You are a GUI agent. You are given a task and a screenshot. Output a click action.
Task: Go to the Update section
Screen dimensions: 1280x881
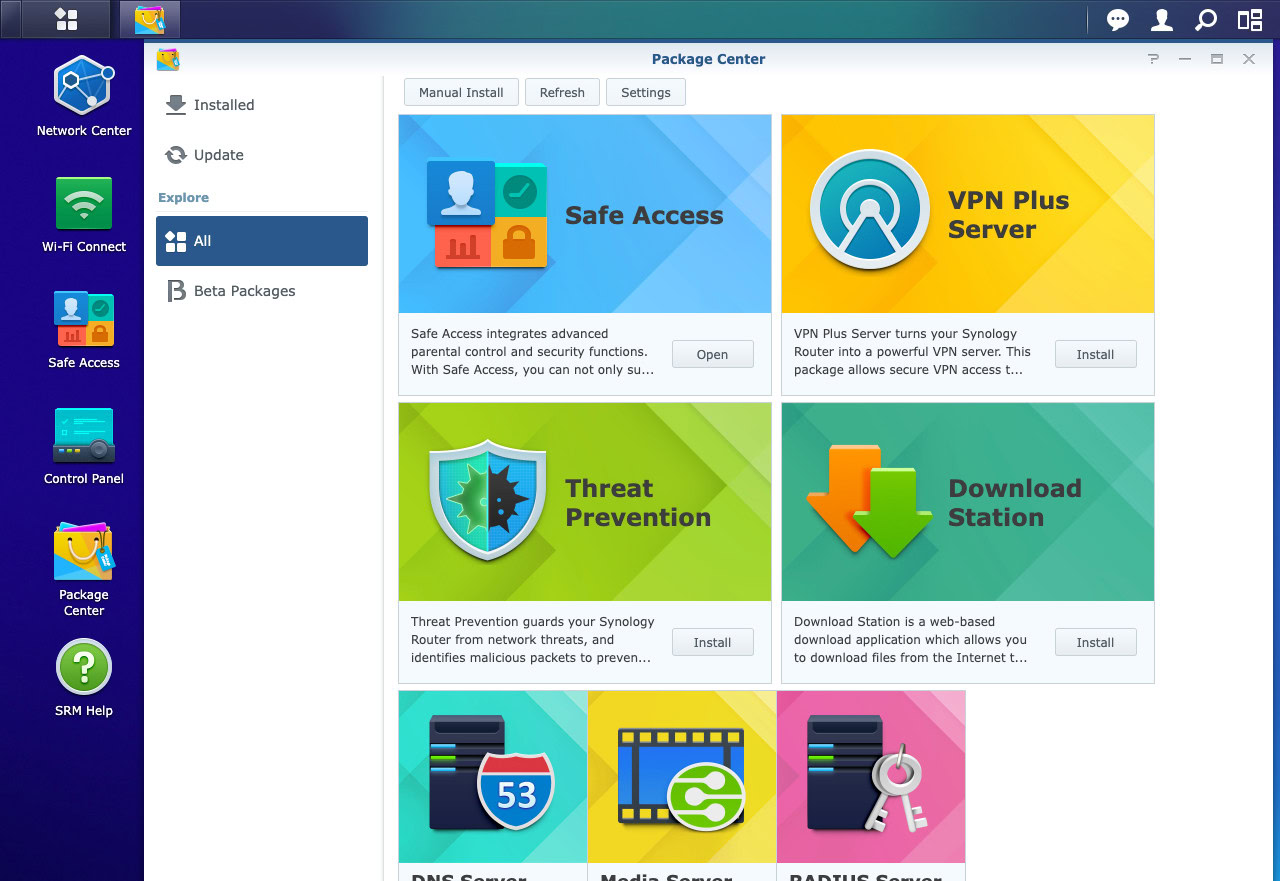(262, 155)
